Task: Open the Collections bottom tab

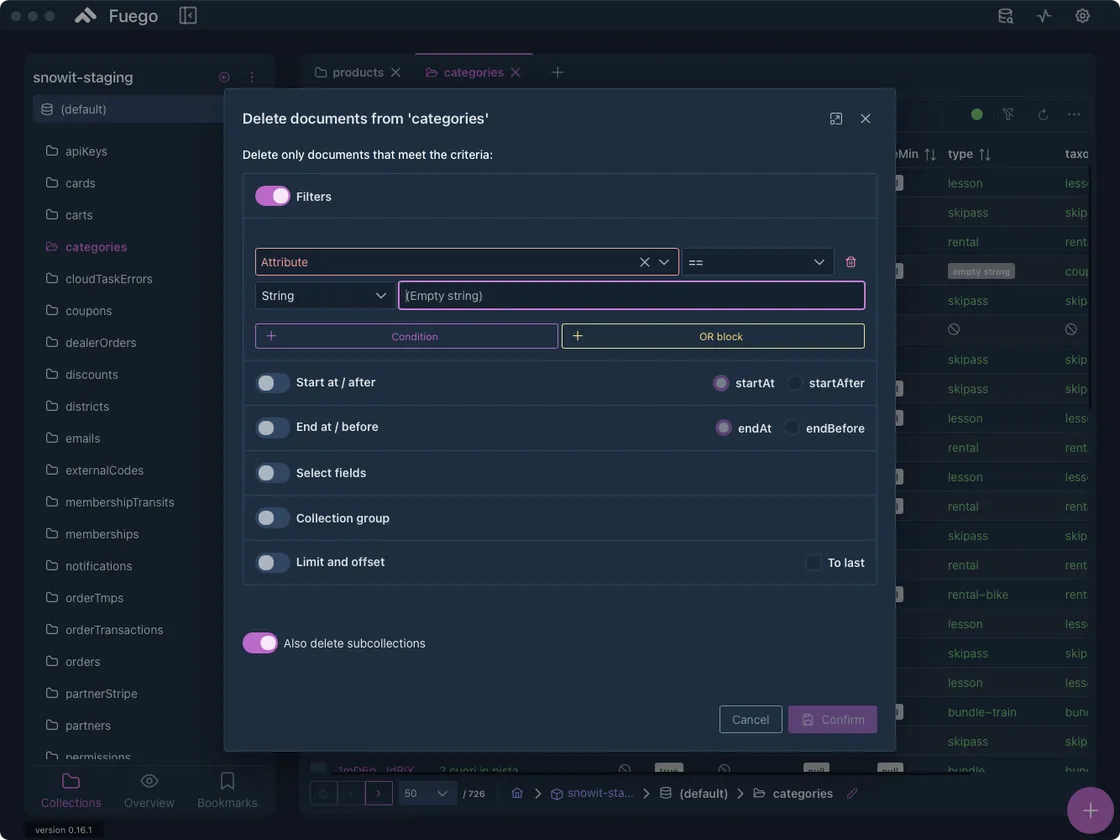Action: tap(71, 791)
